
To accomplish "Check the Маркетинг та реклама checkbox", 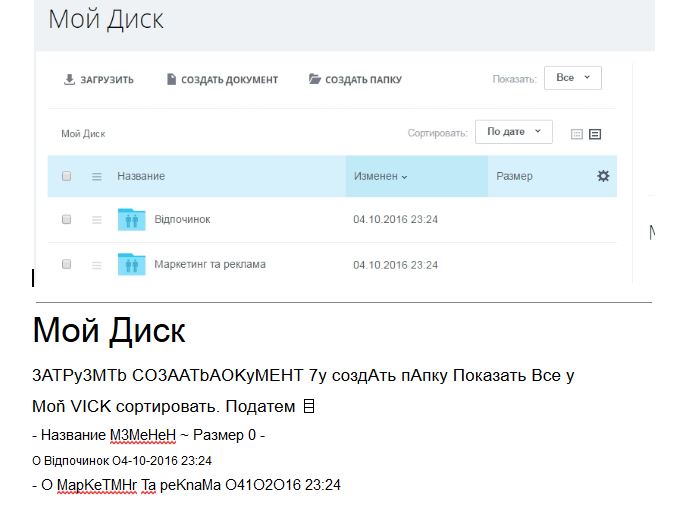I will (67, 264).
